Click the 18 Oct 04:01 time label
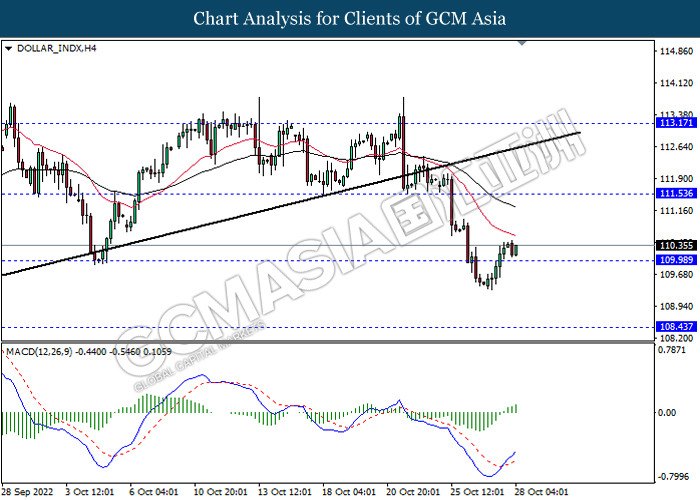The width and height of the screenshot is (700, 500). (349, 492)
